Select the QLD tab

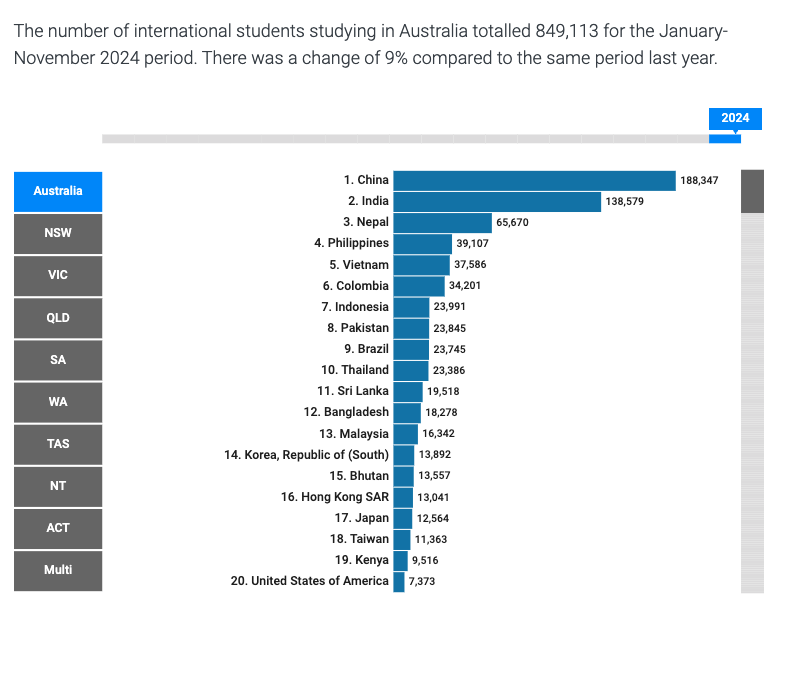pos(58,318)
